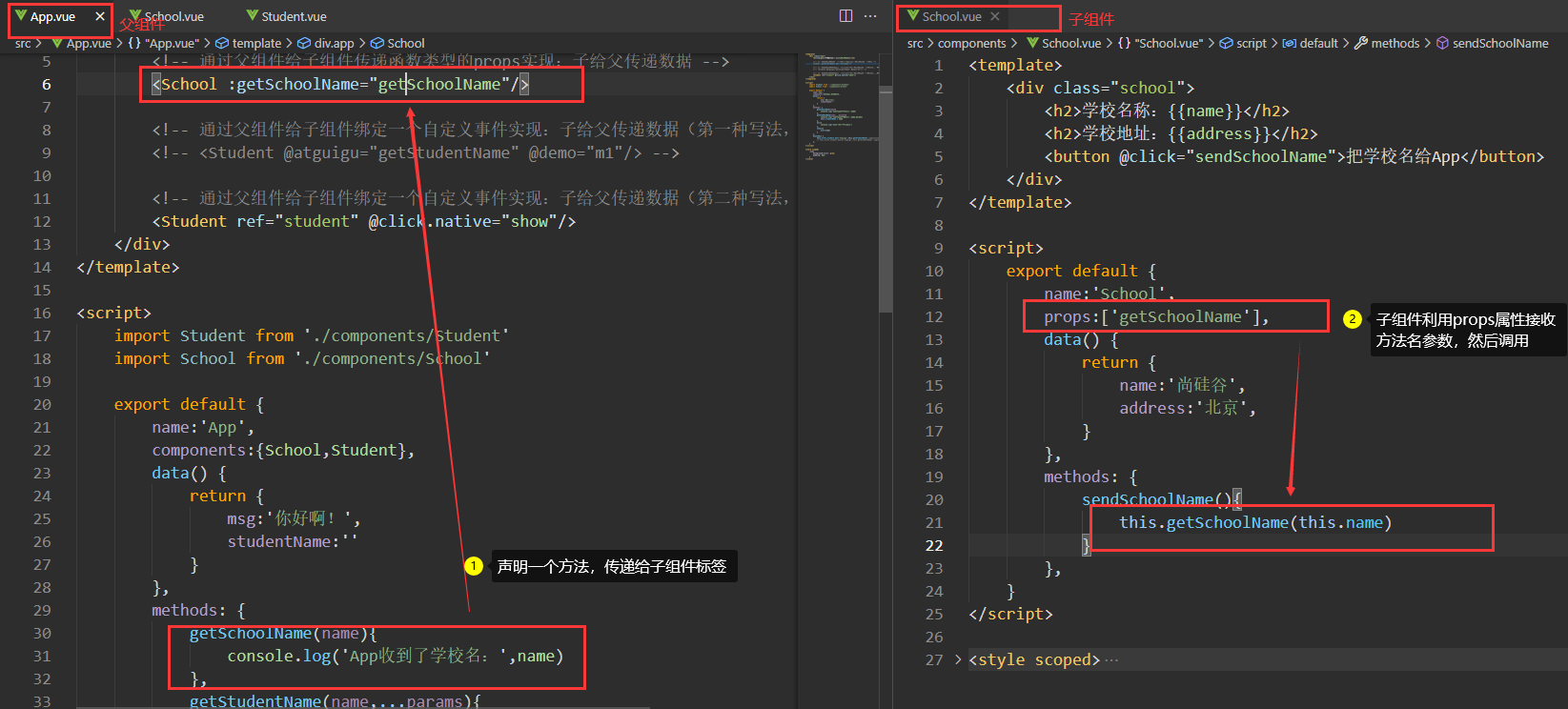Click the "this.getSchoolName(this.name)" line
Viewport: 1568px width, 709px height.
pos(1255,522)
